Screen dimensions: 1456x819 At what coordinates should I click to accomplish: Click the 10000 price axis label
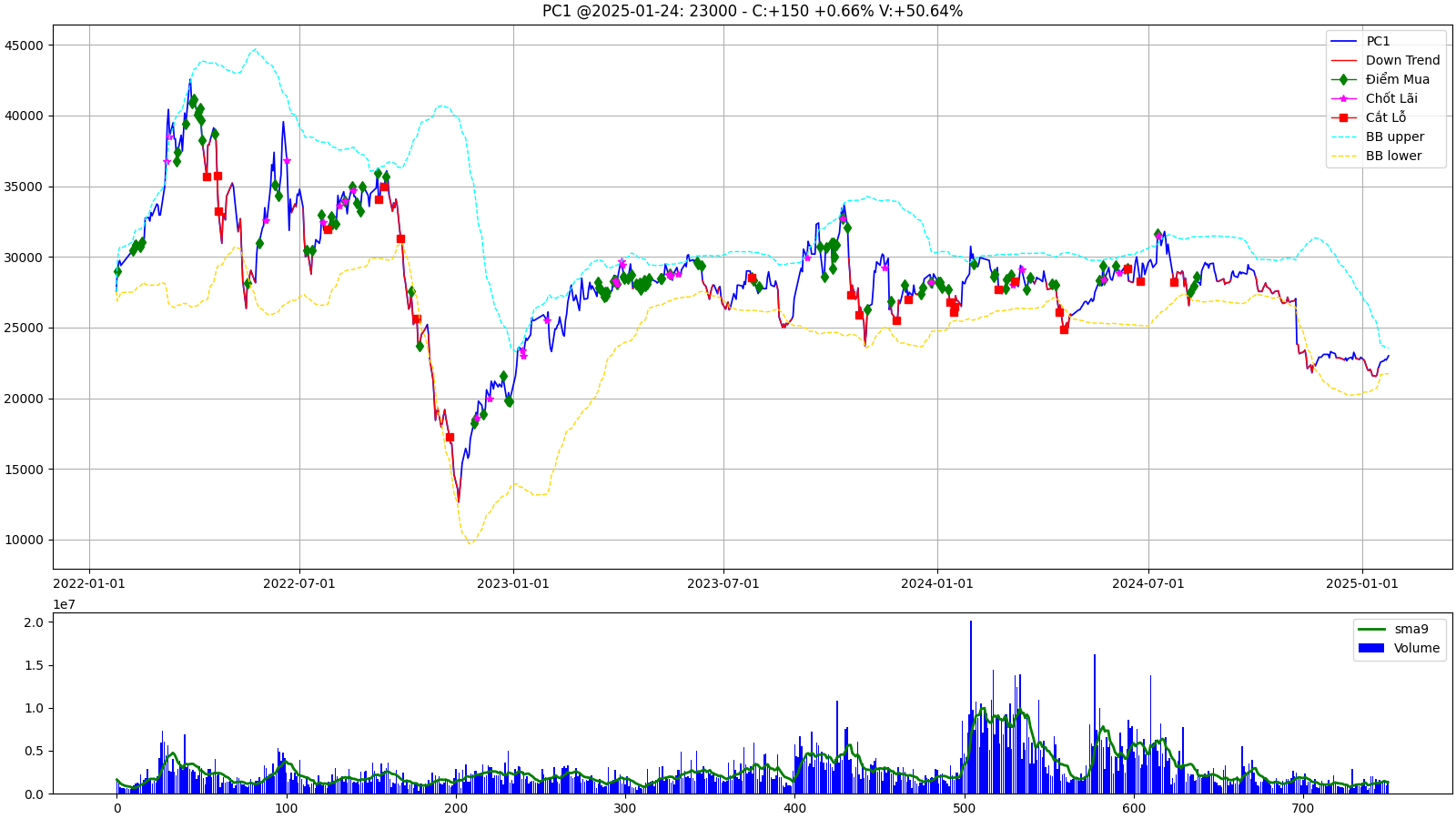click(25, 540)
